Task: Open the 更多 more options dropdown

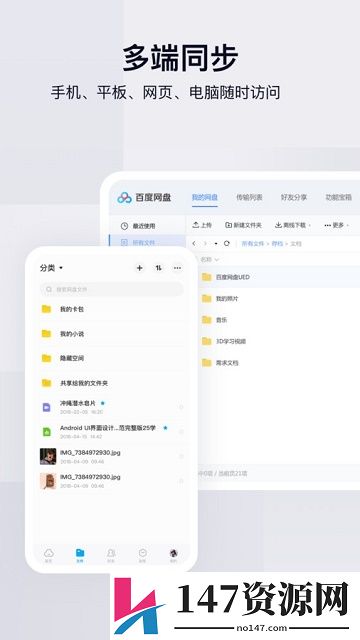Action: [x=336, y=225]
